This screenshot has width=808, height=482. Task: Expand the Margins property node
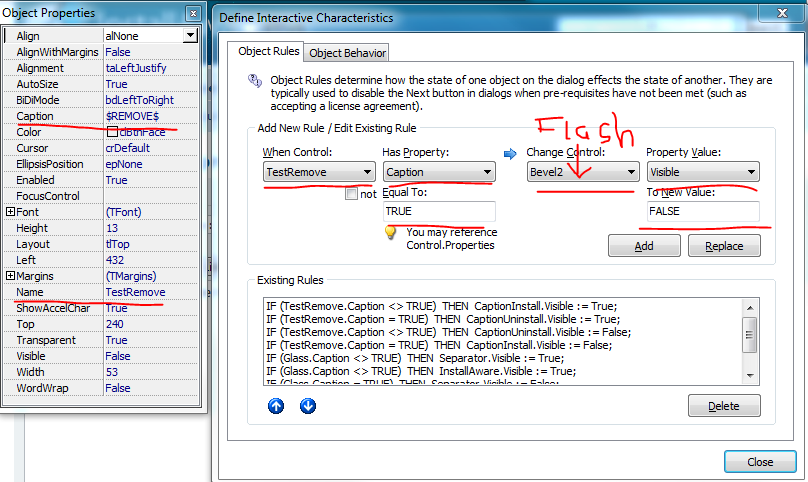click(x=10, y=276)
